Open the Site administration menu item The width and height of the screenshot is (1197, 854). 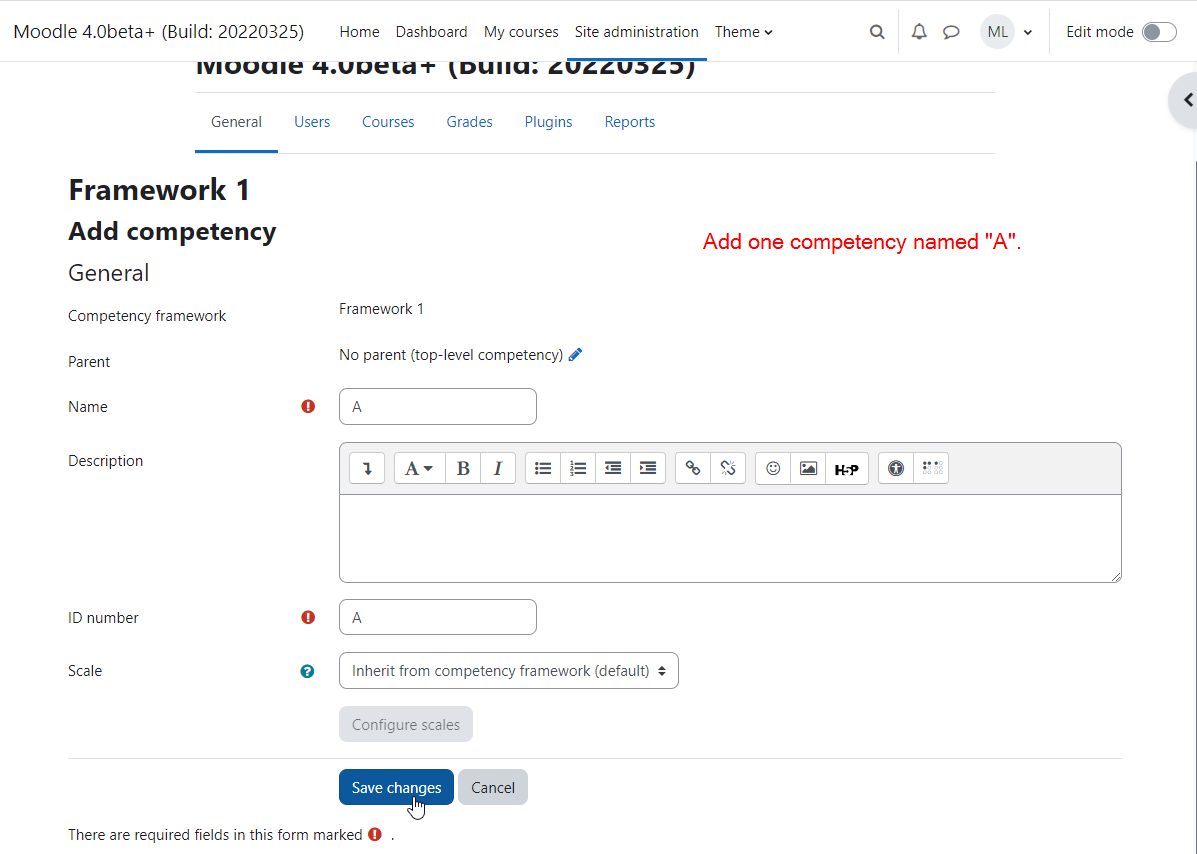point(637,32)
